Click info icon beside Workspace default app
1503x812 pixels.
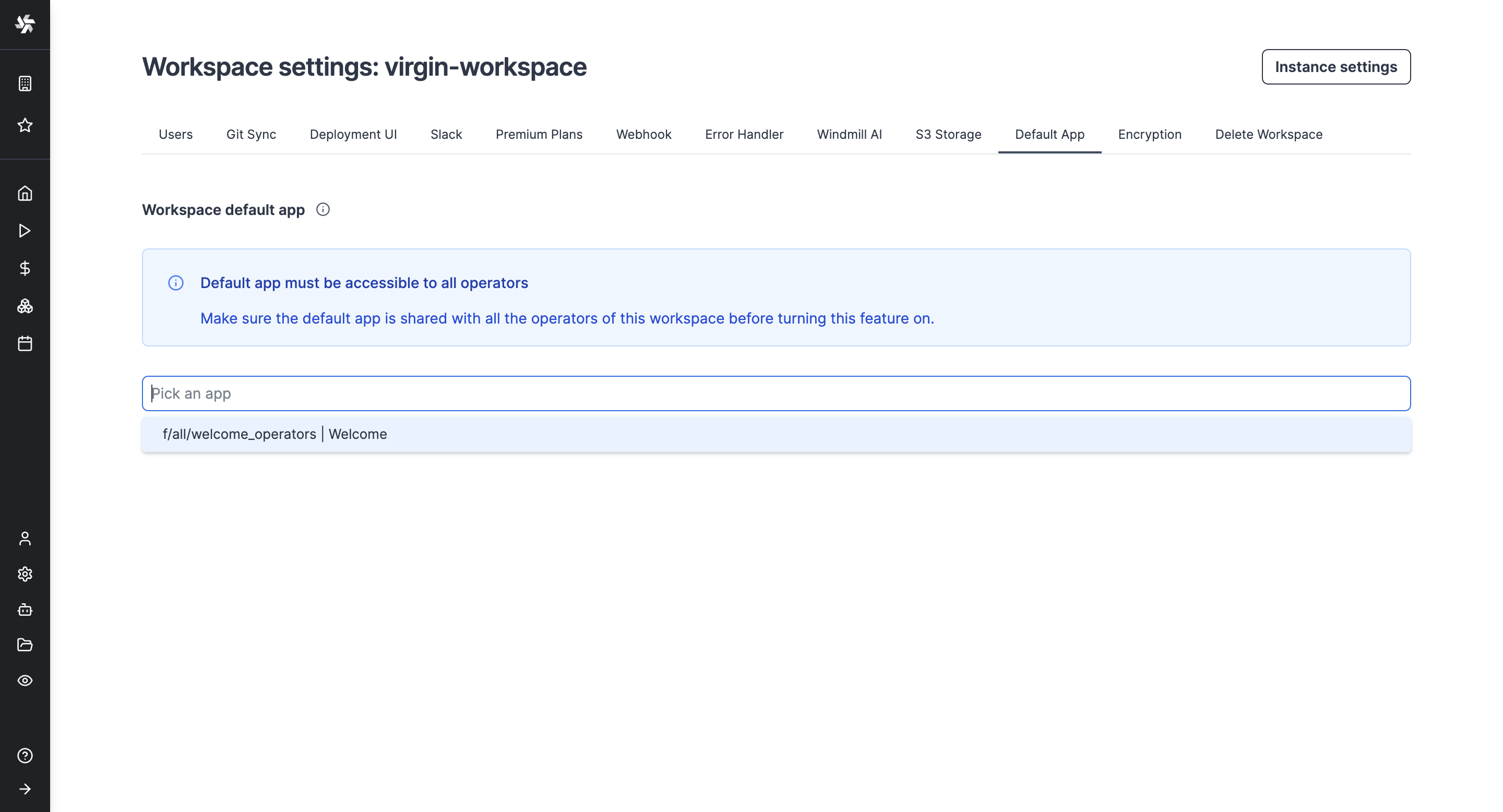point(323,209)
